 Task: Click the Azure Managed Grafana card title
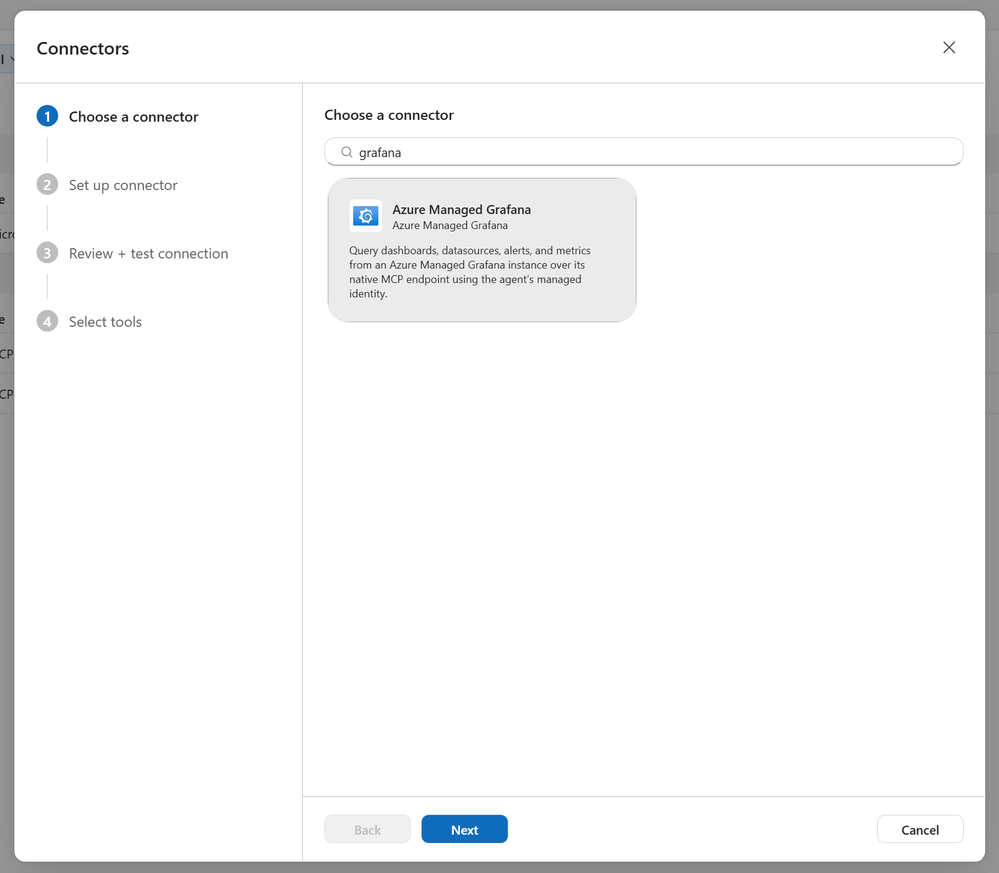tap(461, 209)
